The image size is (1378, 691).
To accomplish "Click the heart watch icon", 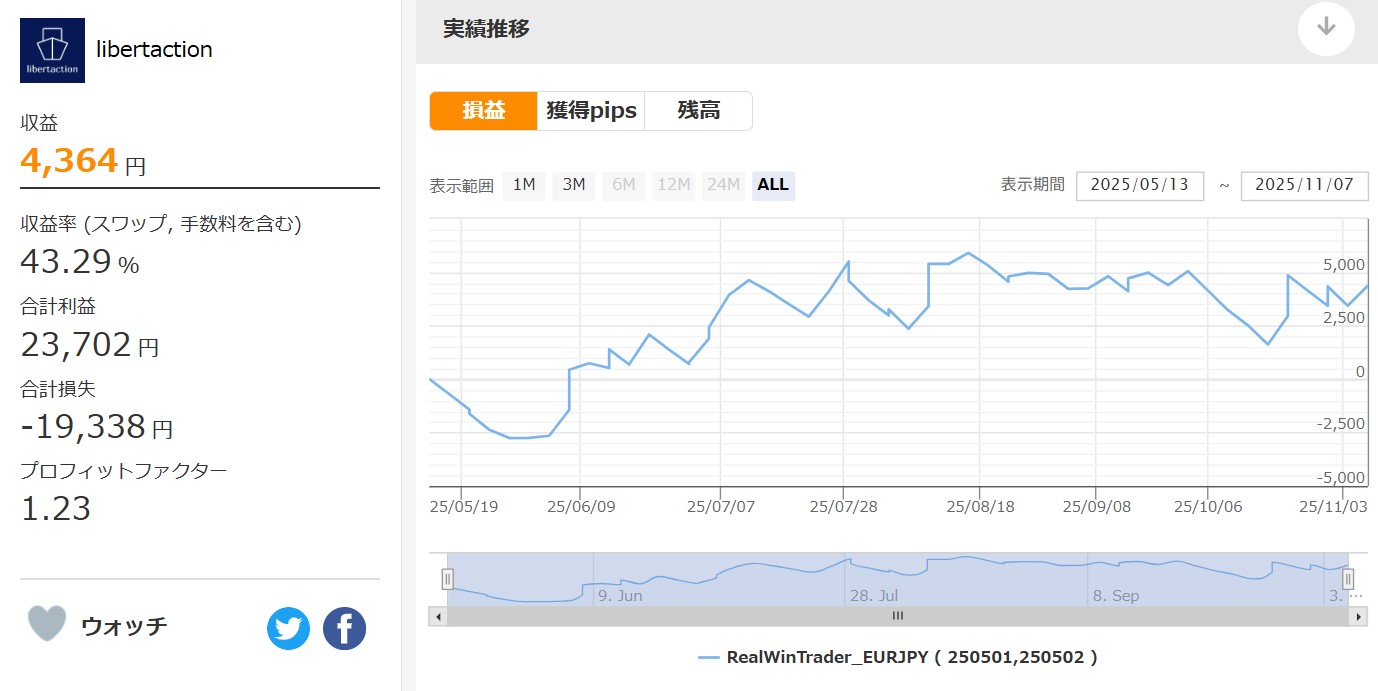I will [46, 624].
